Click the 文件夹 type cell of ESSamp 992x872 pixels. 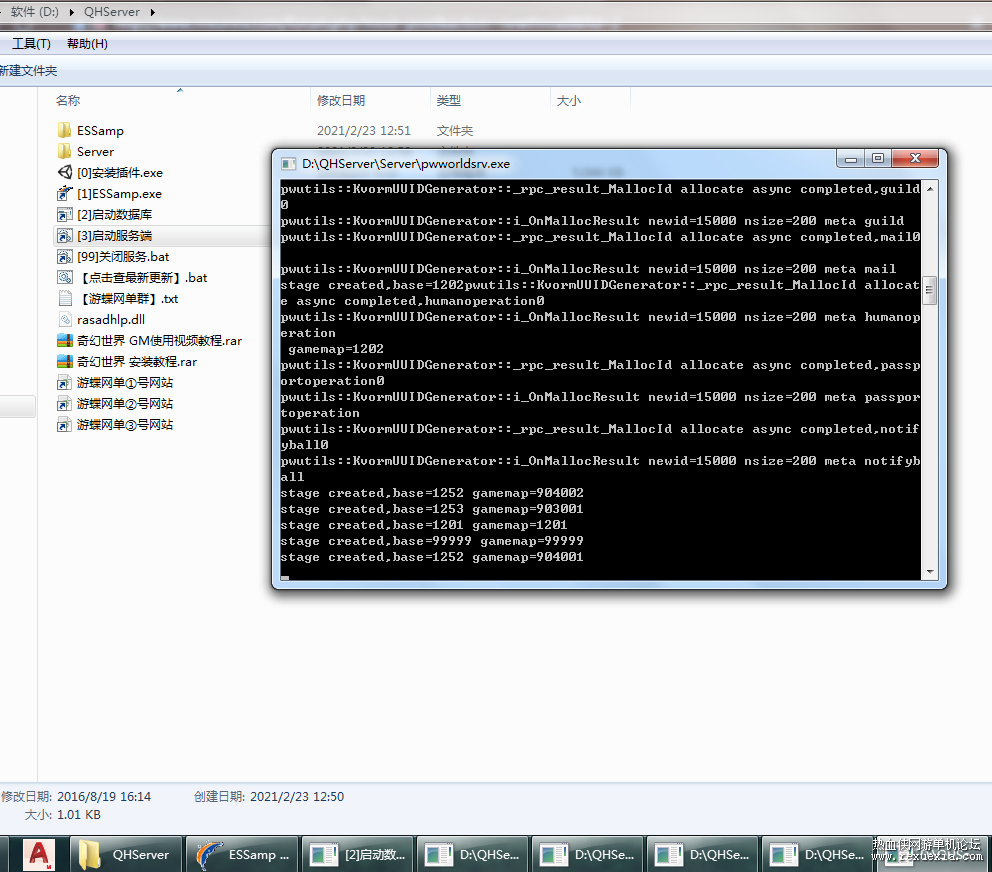coord(454,130)
